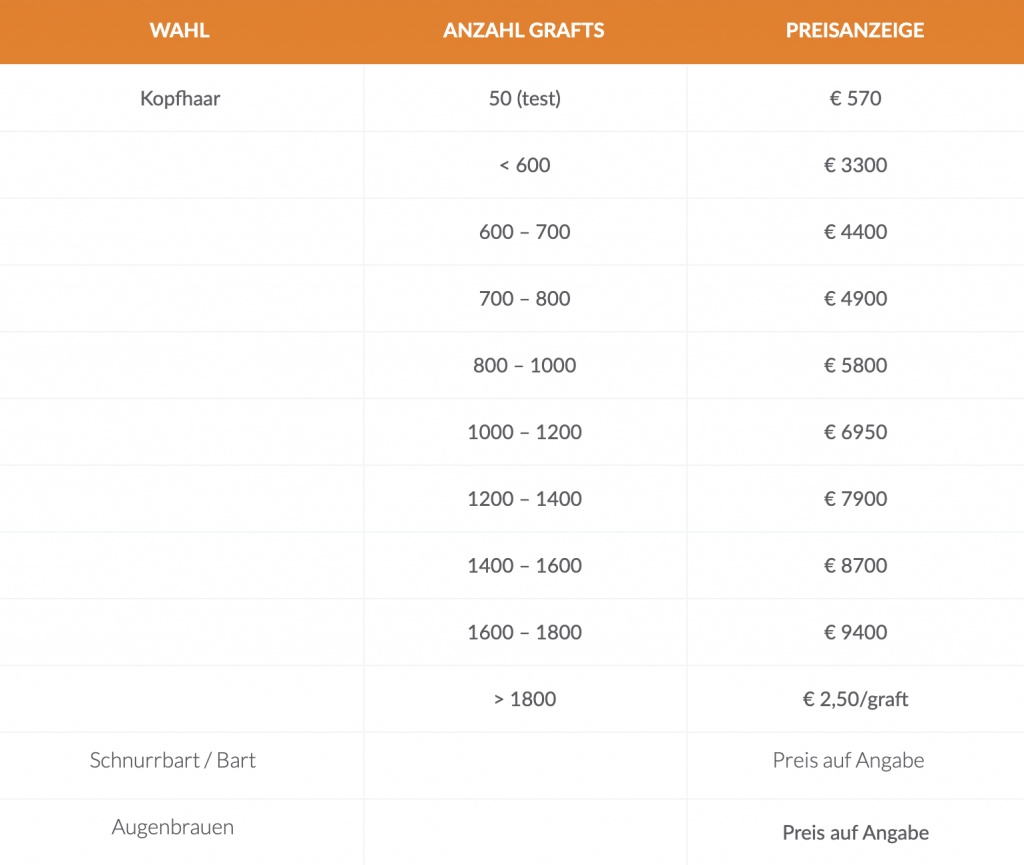Image resolution: width=1024 pixels, height=865 pixels.
Task: Click the € 5800 price cell
Action: (855, 365)
